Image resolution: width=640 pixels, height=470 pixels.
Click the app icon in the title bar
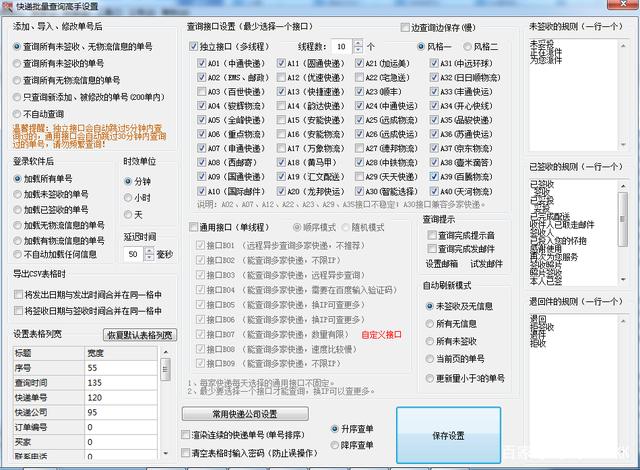pyautogui.click(x=8, y=8)
